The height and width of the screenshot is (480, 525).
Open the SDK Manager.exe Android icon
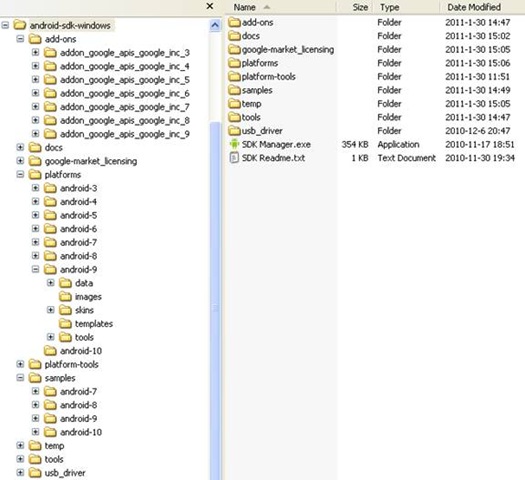tap(234, 144)
